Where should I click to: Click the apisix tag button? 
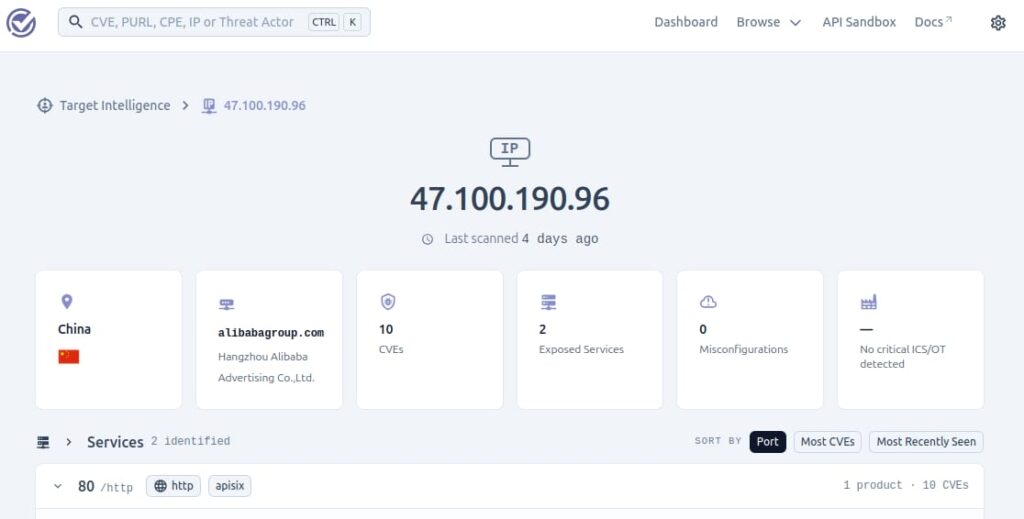[230, 486]
